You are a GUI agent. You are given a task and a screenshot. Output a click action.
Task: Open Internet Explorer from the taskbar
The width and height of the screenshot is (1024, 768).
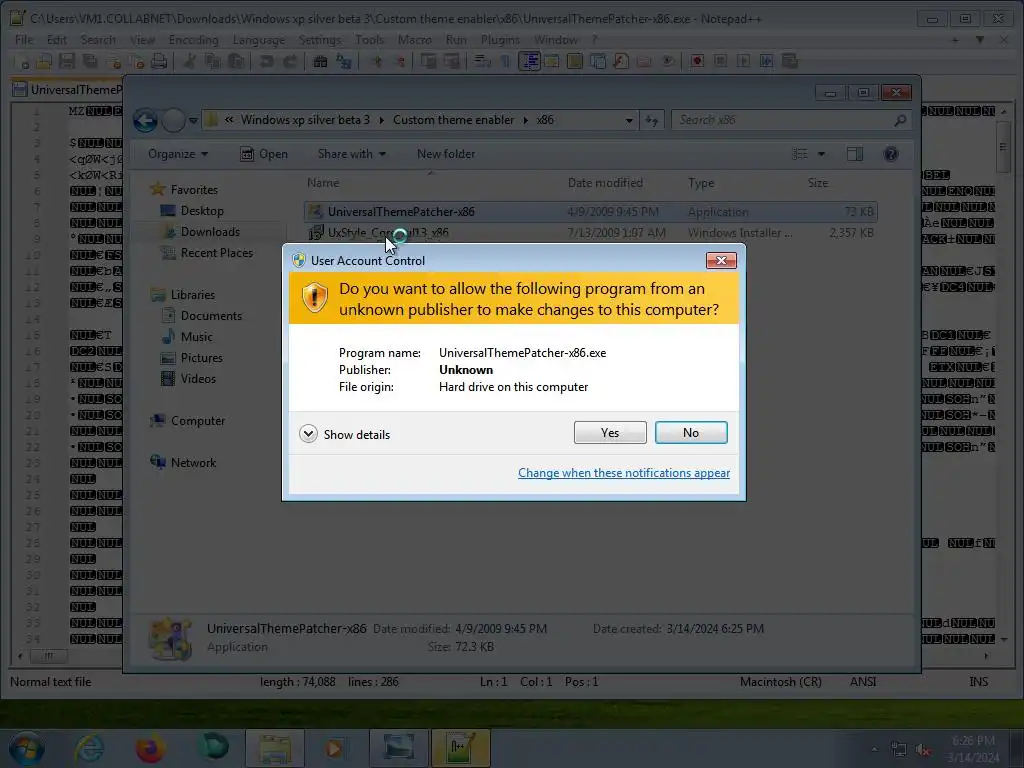[x=89, y=748]
